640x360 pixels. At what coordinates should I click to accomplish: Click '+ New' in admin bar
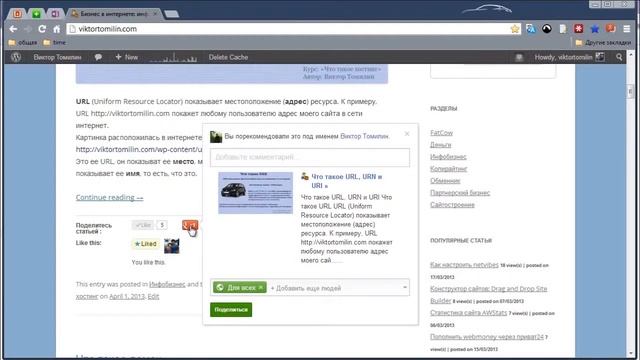[127, 58]
